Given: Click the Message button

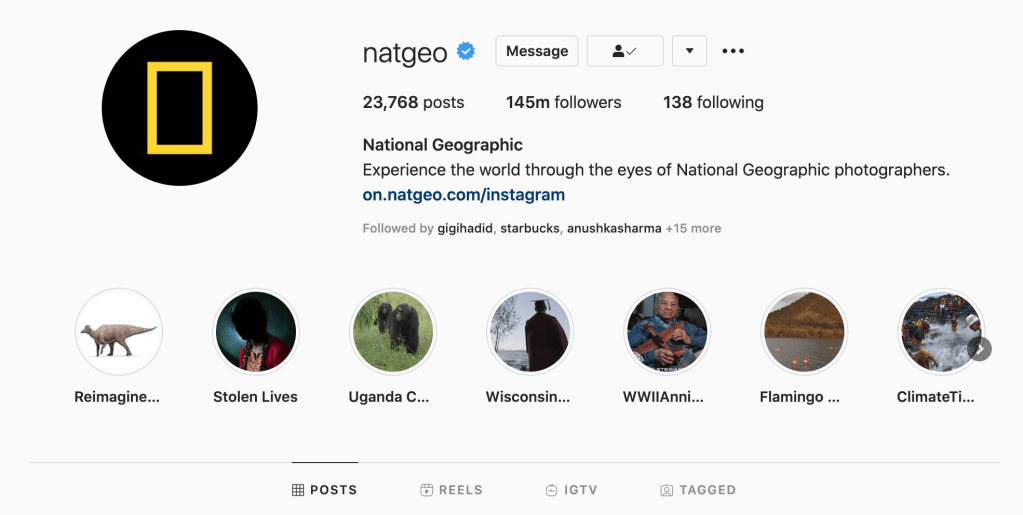Looking at the screenshot, I should click(537, 51).
